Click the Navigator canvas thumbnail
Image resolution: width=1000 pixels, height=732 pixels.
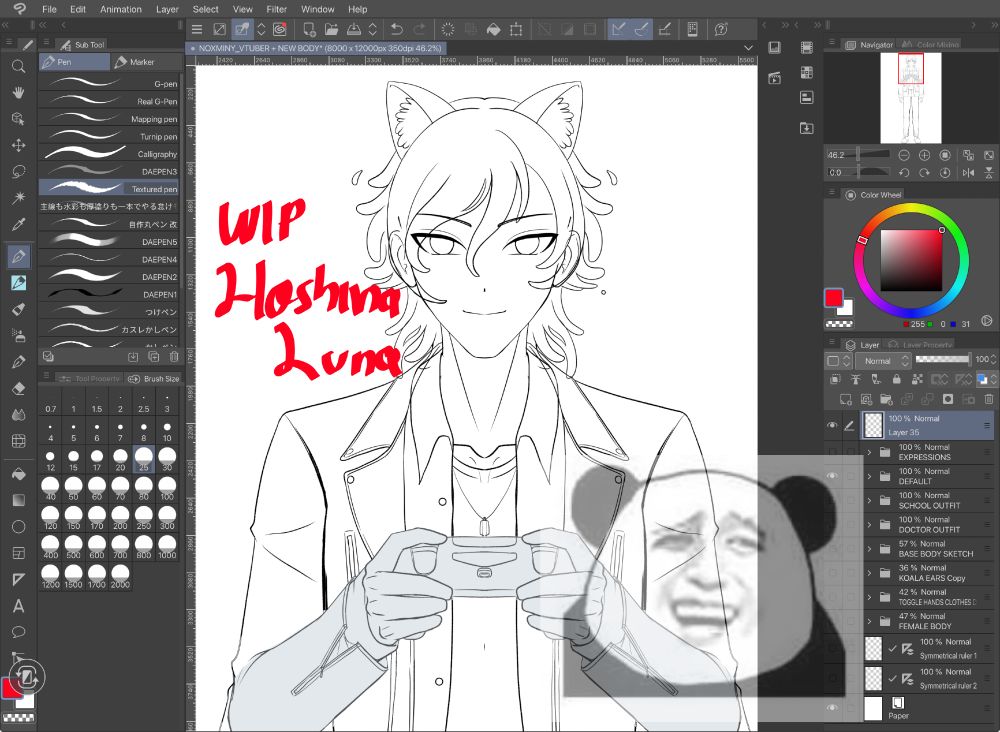point(911,98)
